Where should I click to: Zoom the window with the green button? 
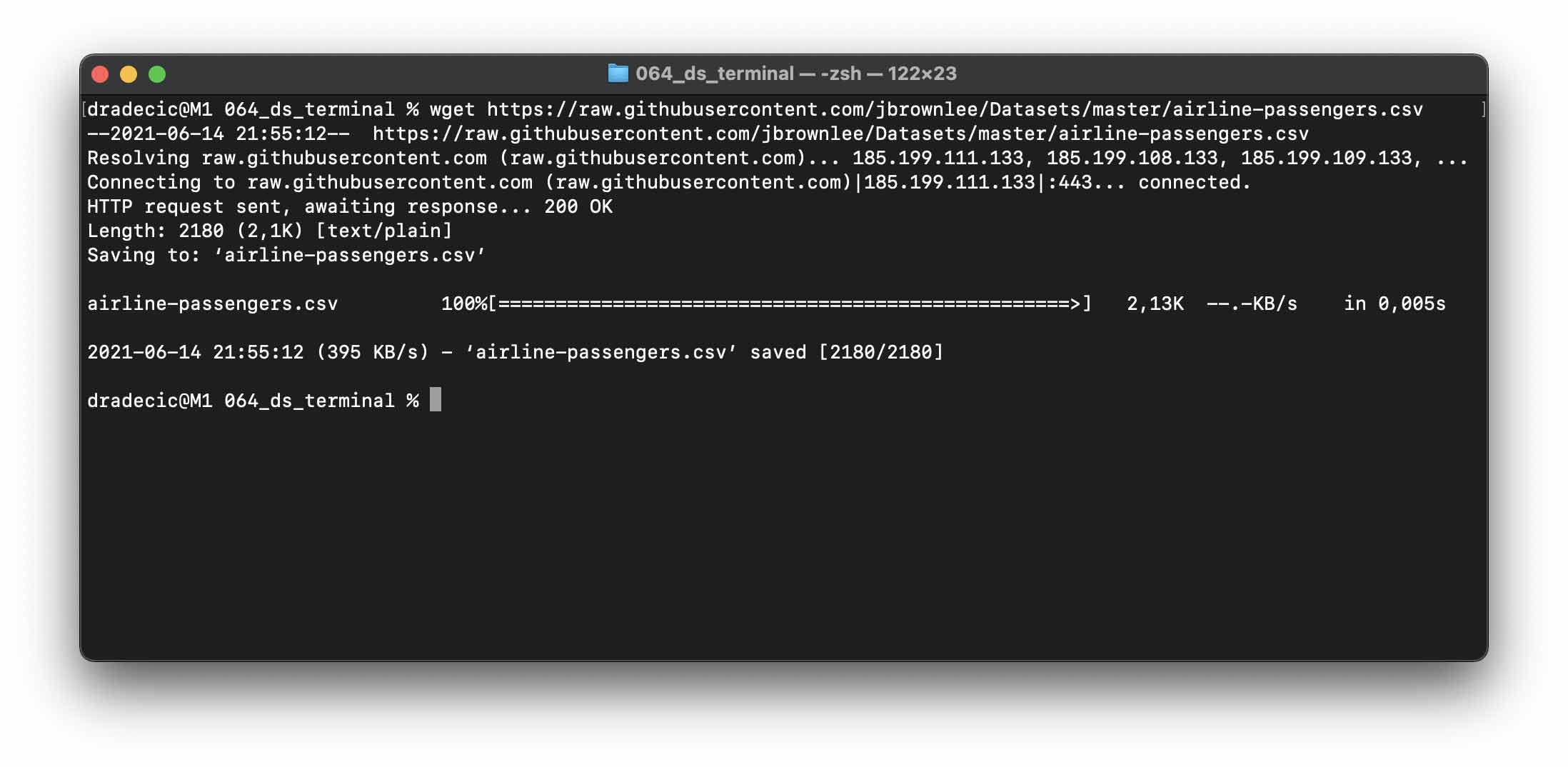(x=157, y=74)
